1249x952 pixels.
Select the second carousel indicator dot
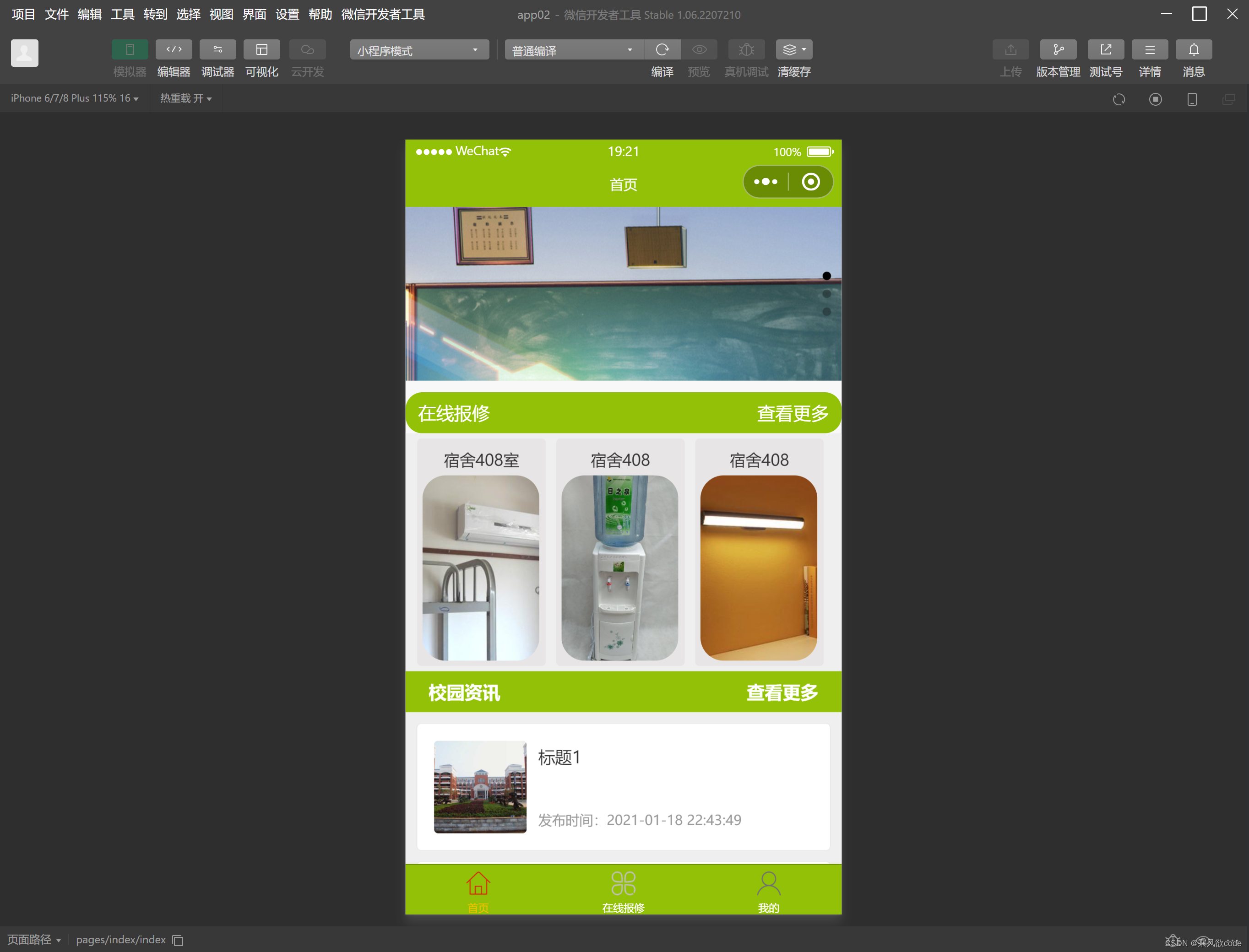826,294
